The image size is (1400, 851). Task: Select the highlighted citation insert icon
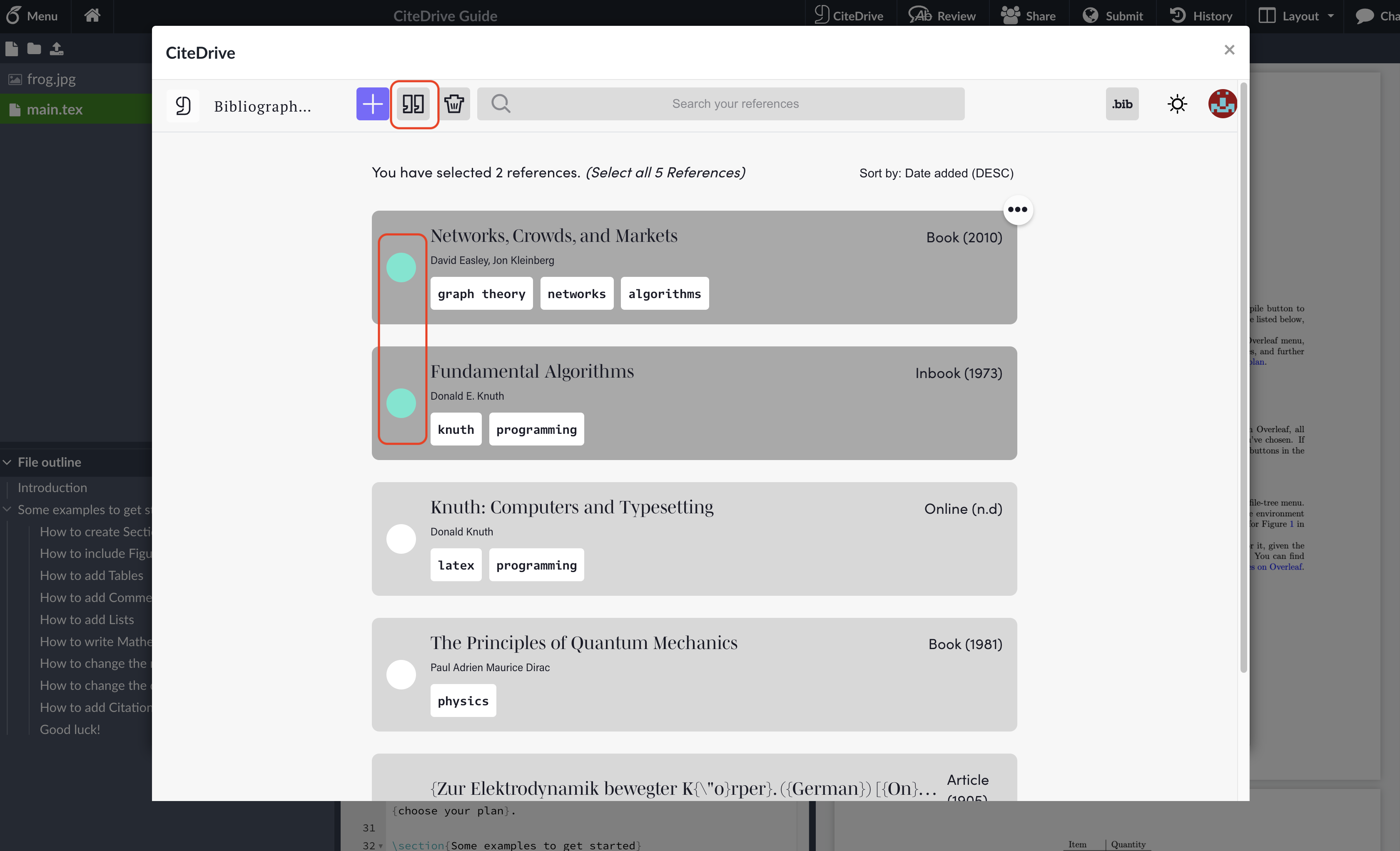[x=414, y=104]
